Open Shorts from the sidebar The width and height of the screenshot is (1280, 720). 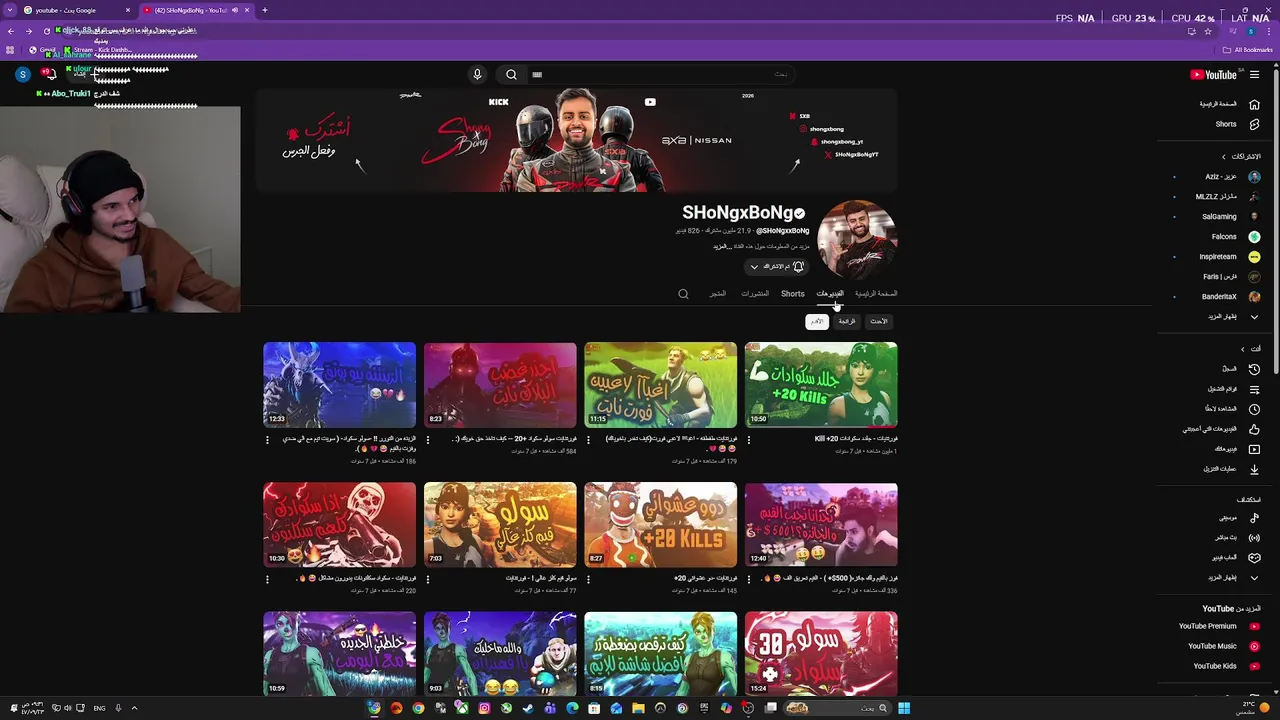[x=1228, y=124]
